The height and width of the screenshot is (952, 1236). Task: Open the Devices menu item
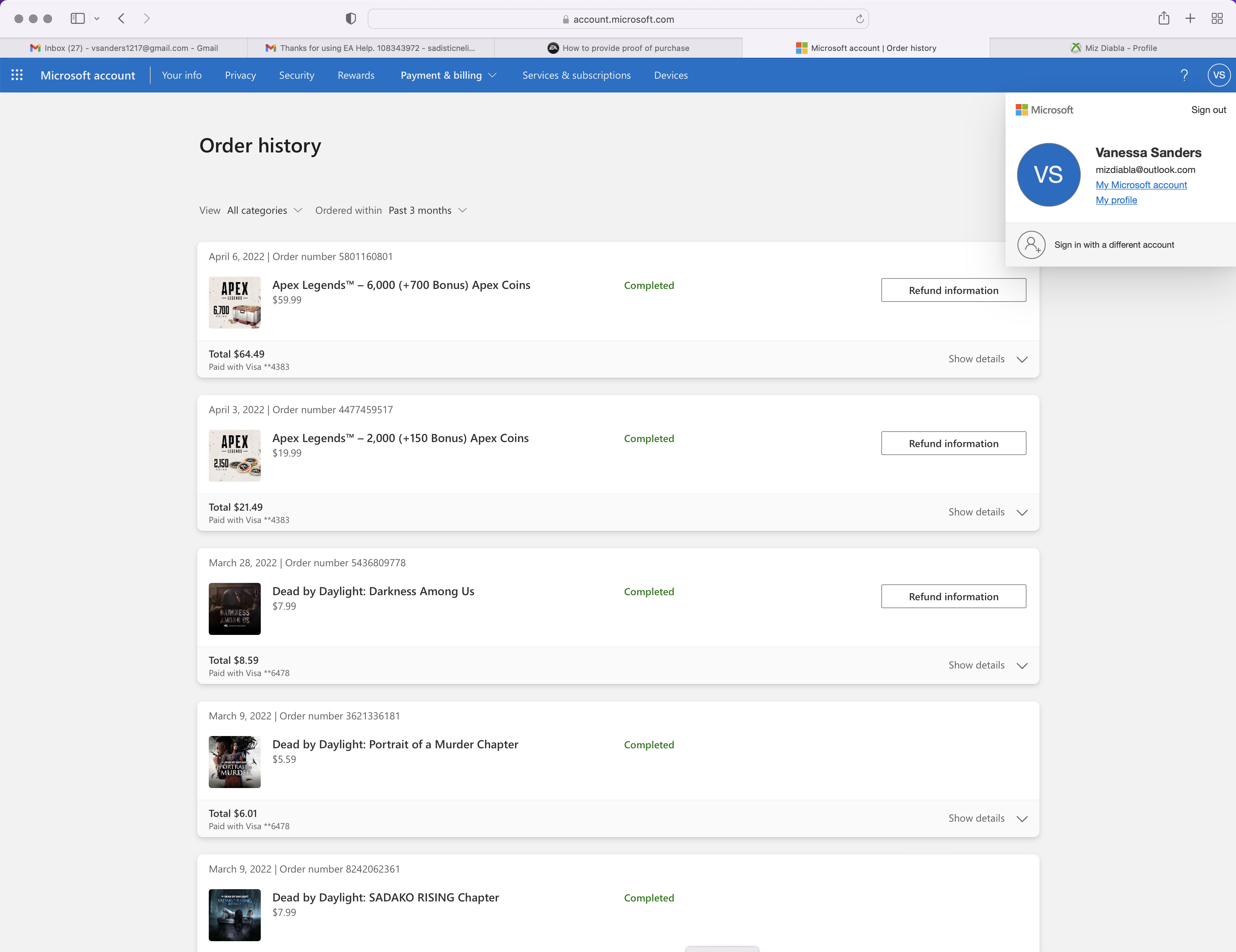pyautogui.click(x=671, y=75)
